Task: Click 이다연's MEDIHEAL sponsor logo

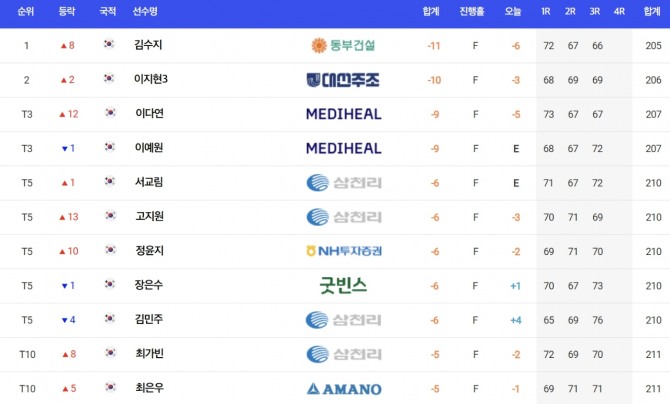Action: pos(344,114)
